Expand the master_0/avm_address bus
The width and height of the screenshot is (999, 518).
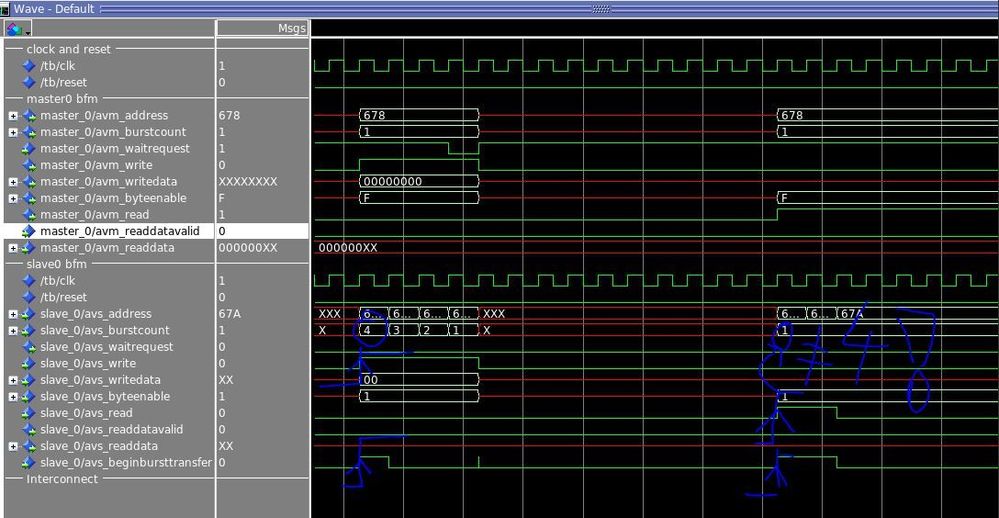(x=13, y=116)
